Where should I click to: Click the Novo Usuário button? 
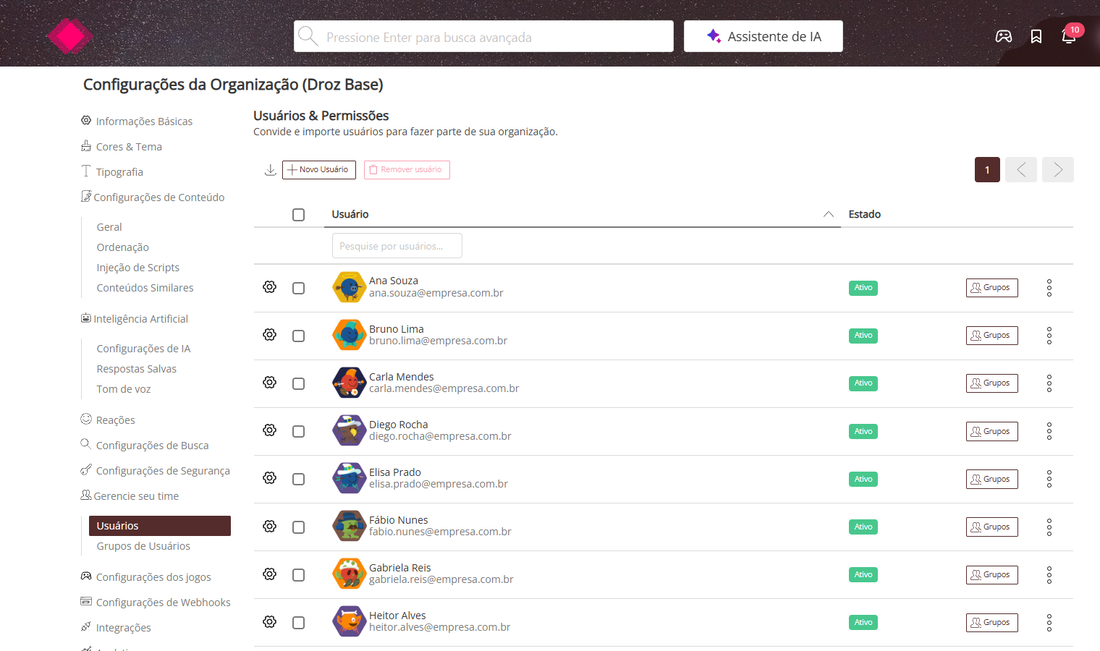click(319, 170)
